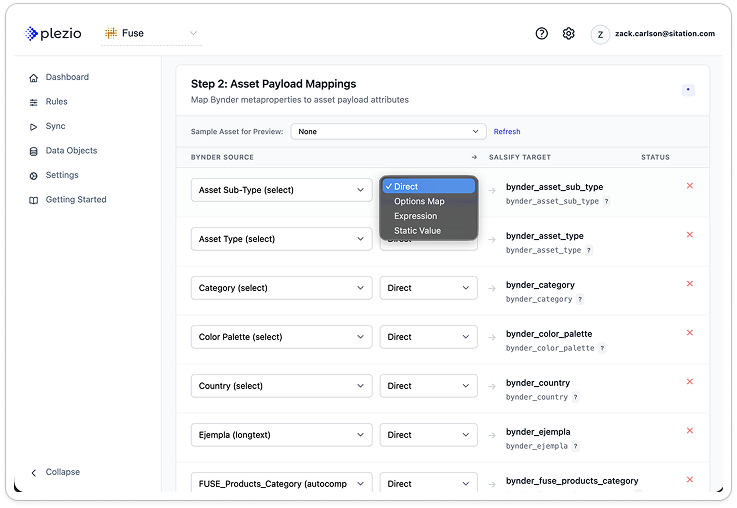This screenshot has width=737, height=508.
Task: Open the Category (select) source dropdown
Action: (x=282, y=288)
